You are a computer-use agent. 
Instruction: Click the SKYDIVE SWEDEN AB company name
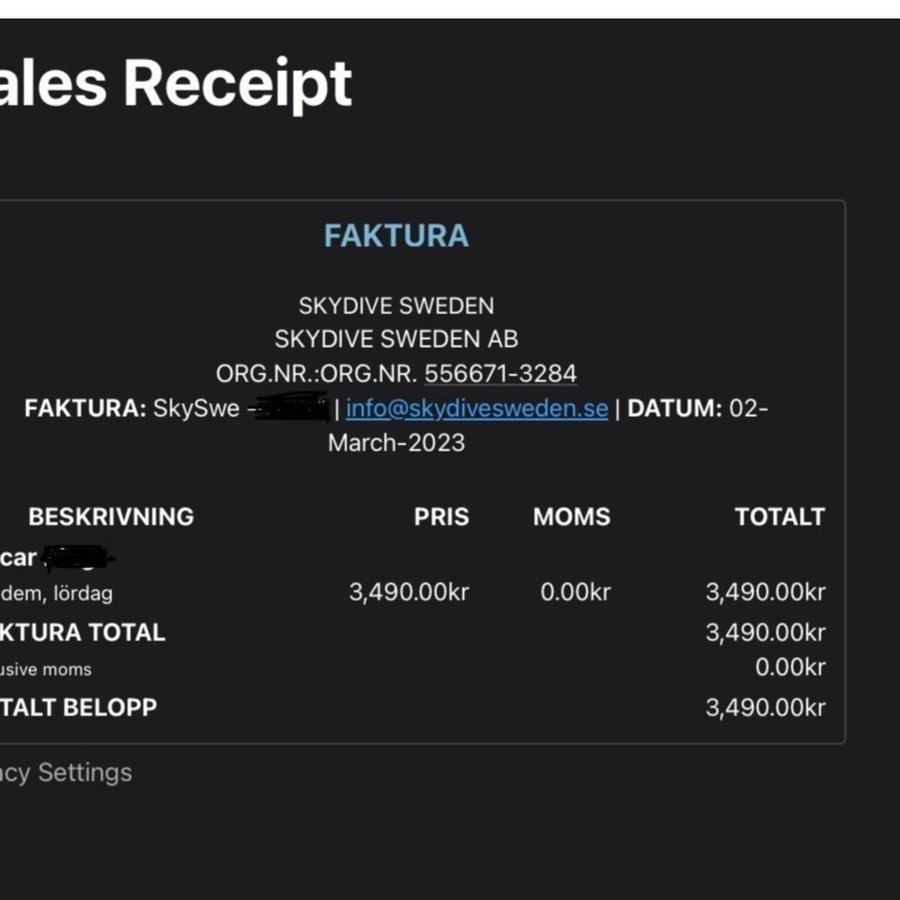(397, 339)
